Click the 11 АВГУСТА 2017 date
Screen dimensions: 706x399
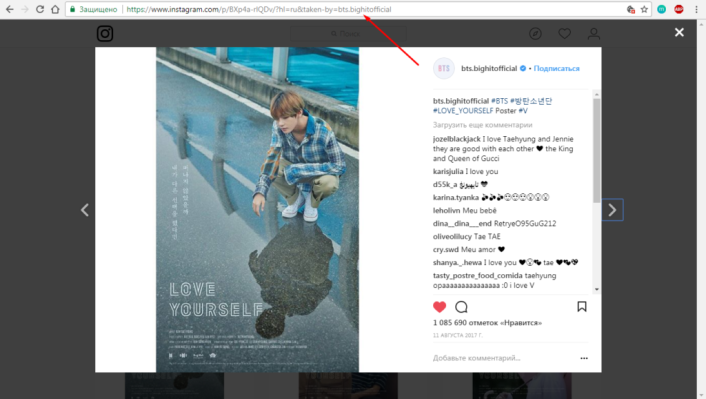point(457,336)
